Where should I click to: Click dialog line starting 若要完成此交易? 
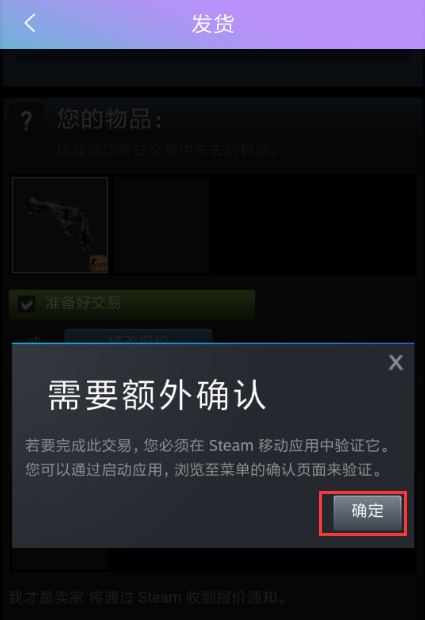(x=208, y=446)
